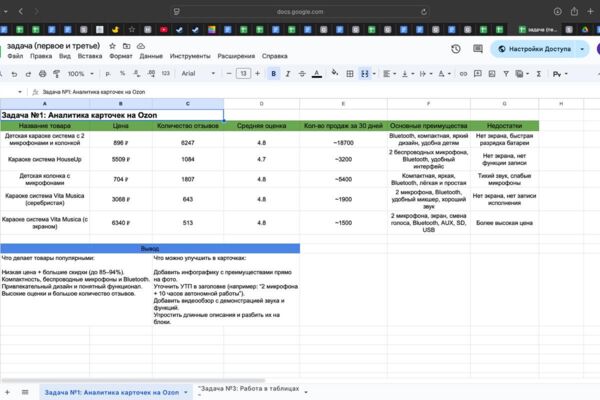
Task: Open the all sheets list icon
Action: [x=25, y=392]
